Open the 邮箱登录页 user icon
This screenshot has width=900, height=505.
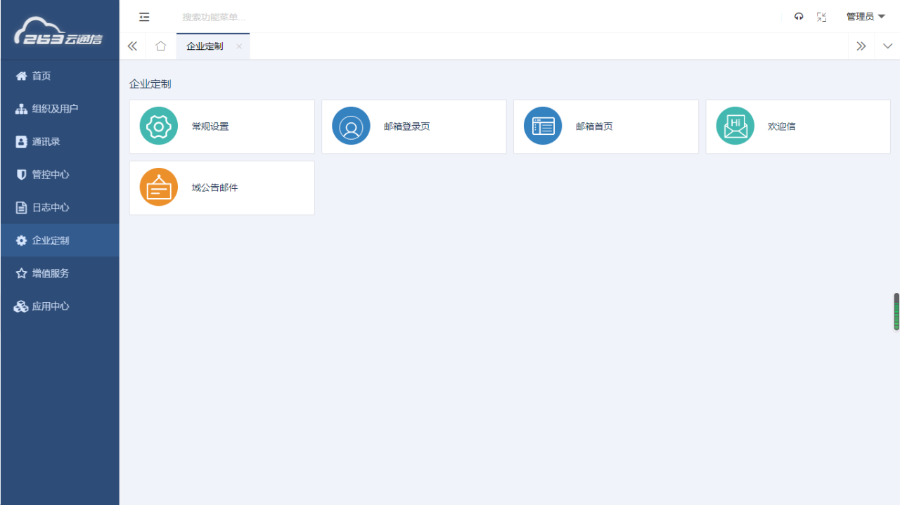tap(351, 126)
